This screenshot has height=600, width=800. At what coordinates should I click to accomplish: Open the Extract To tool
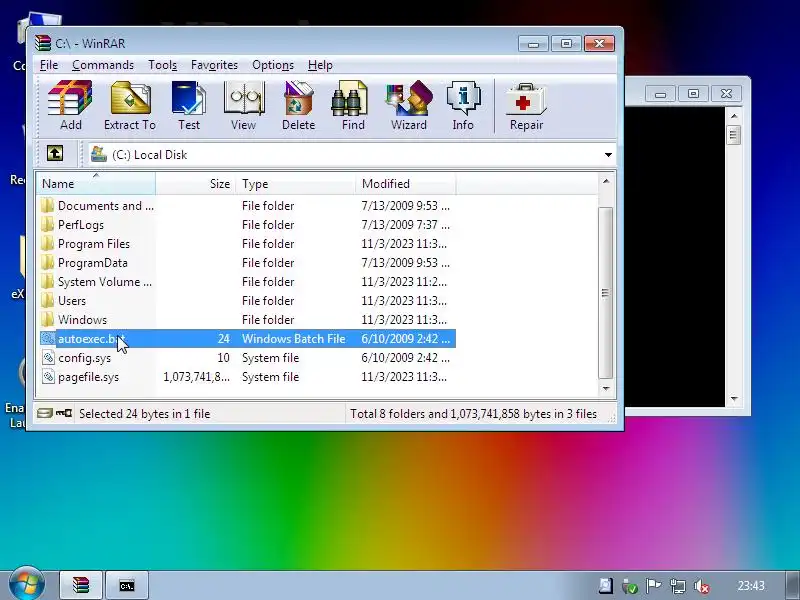click(130, 106)
